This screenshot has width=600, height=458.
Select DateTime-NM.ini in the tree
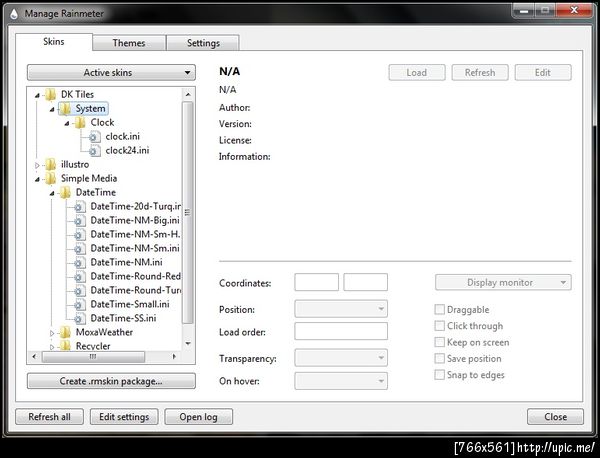(126, 262)
